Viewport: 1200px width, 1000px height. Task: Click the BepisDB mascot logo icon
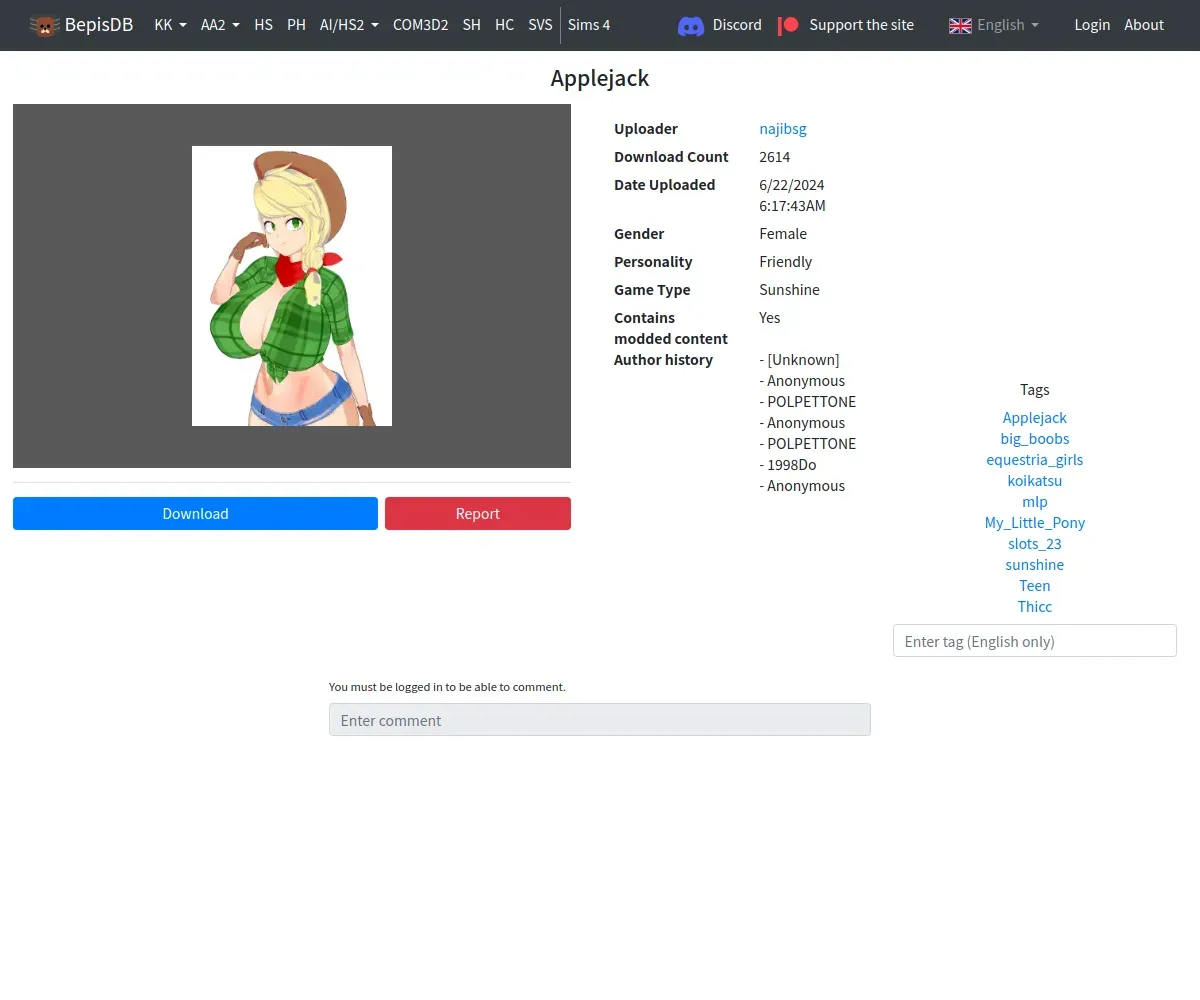tap(44, 25)
